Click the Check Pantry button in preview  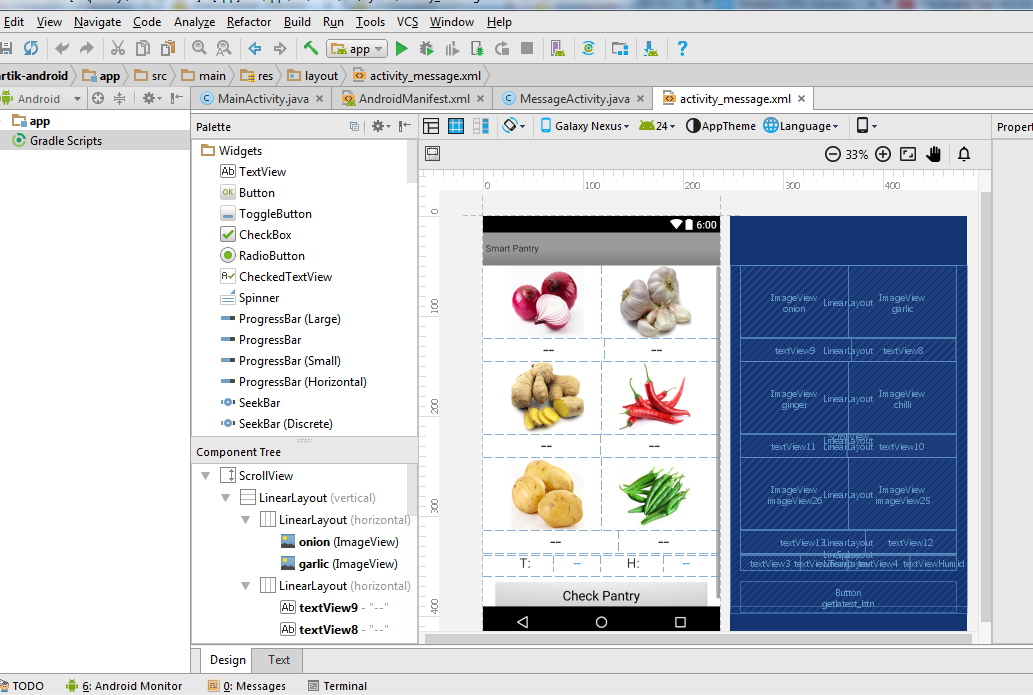pyautogui.click(x=601, y=595)
